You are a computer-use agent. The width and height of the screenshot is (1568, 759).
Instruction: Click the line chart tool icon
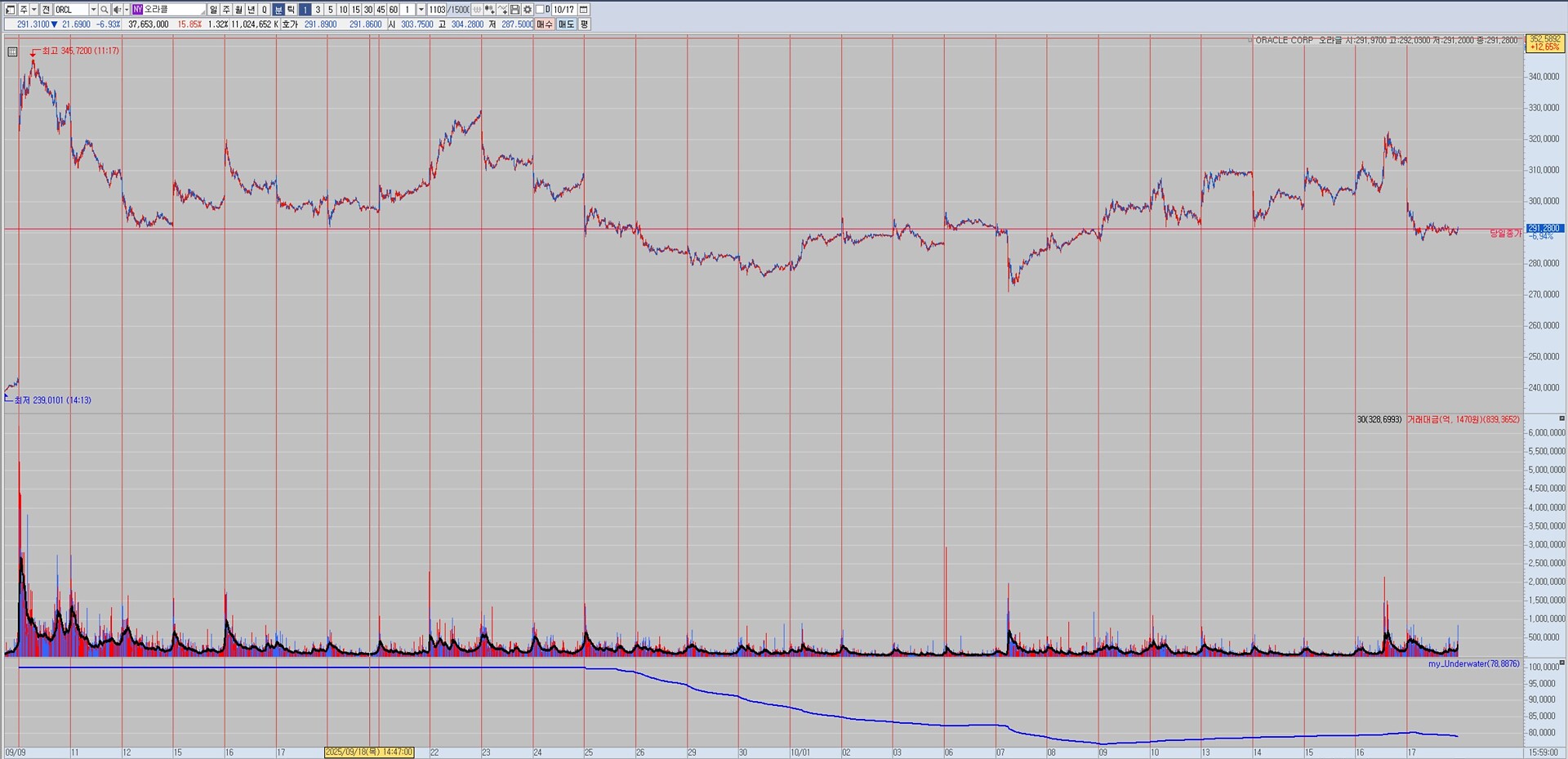(x=502, y=10)
